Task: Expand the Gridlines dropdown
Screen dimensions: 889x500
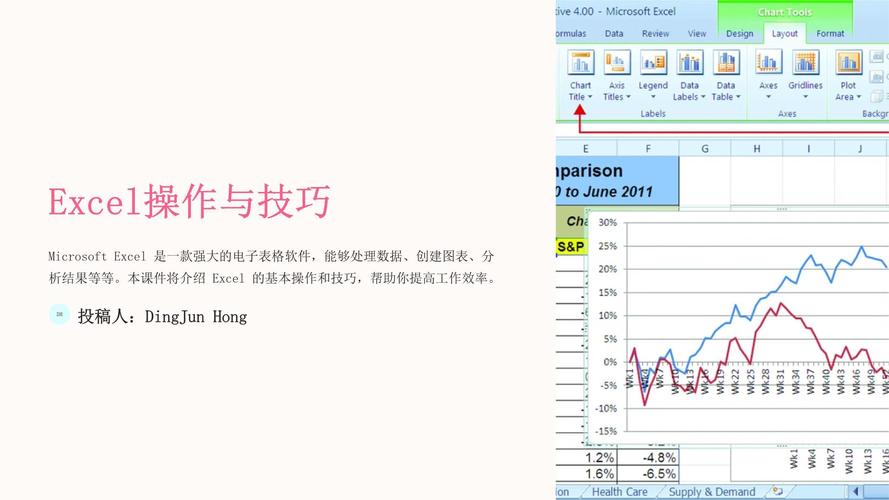Action: point(805,97)
